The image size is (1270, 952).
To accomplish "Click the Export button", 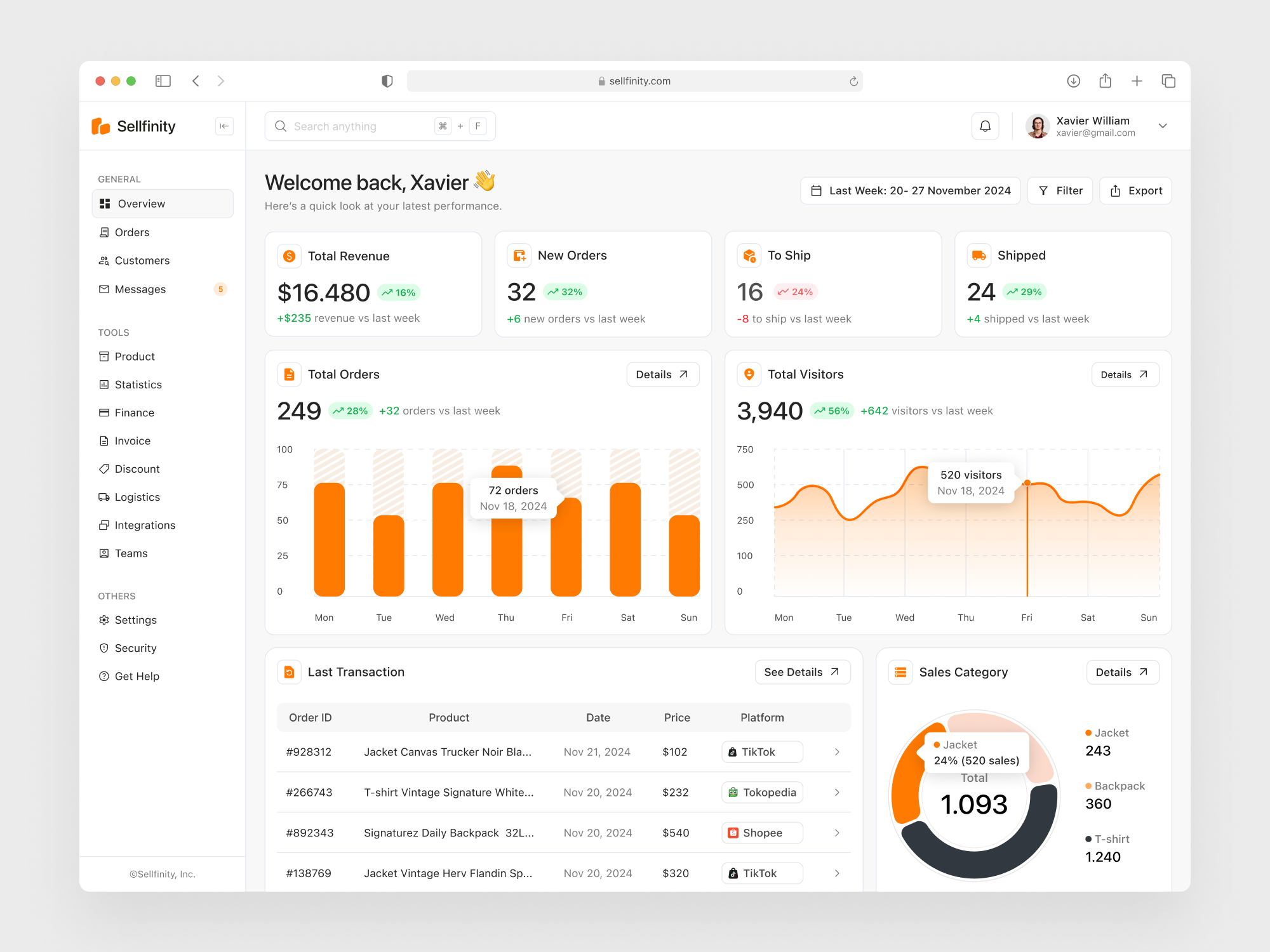I will pos(1135,191).
